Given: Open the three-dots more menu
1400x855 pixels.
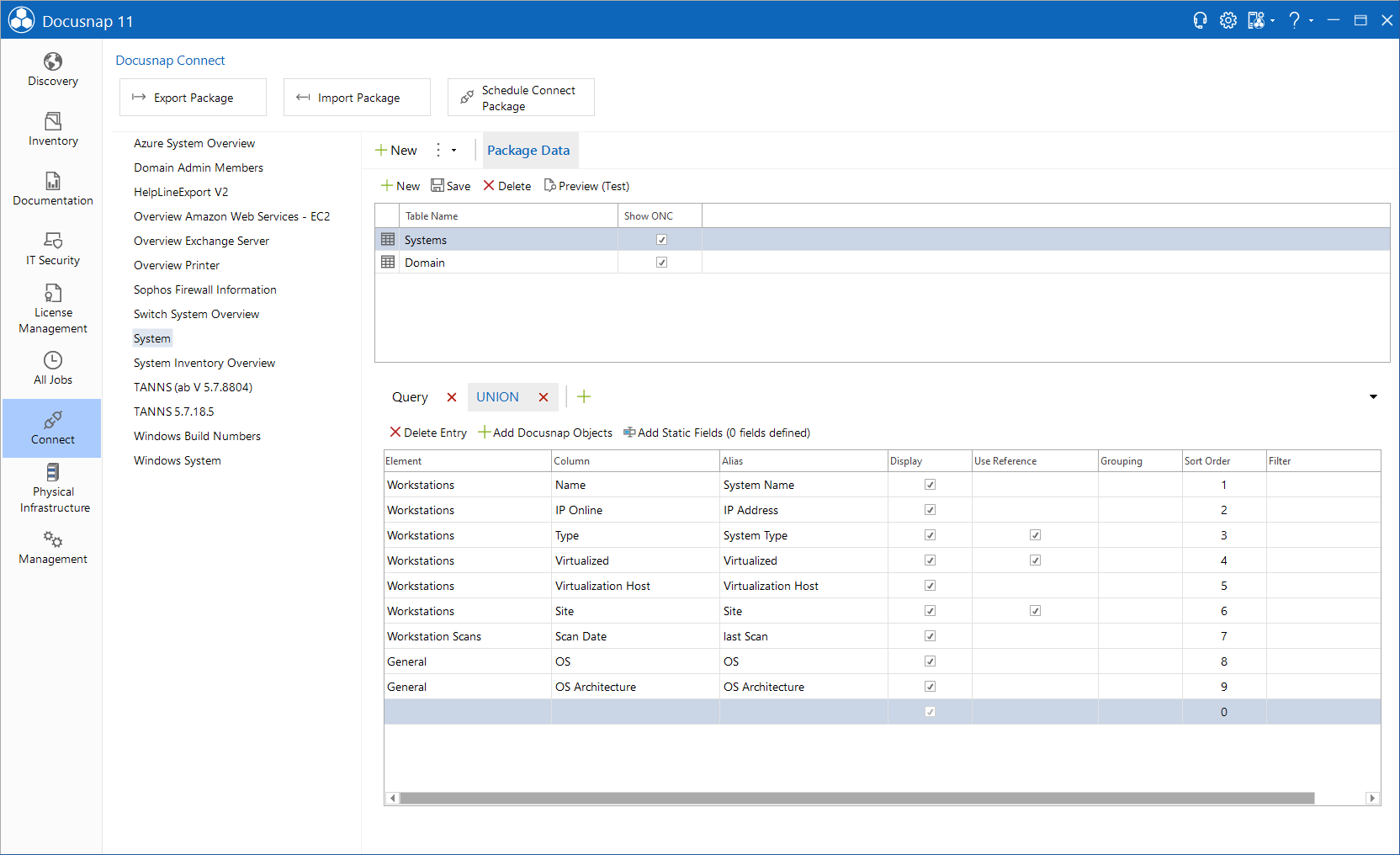Looking at the screenshot, I should [x=438, y=151].
